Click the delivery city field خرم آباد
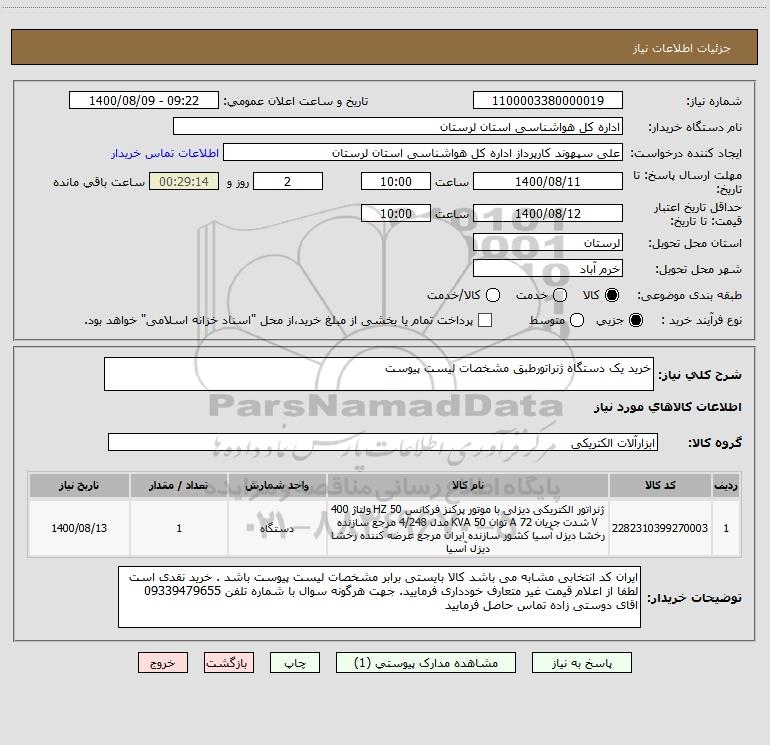 [x=548, y=269]
